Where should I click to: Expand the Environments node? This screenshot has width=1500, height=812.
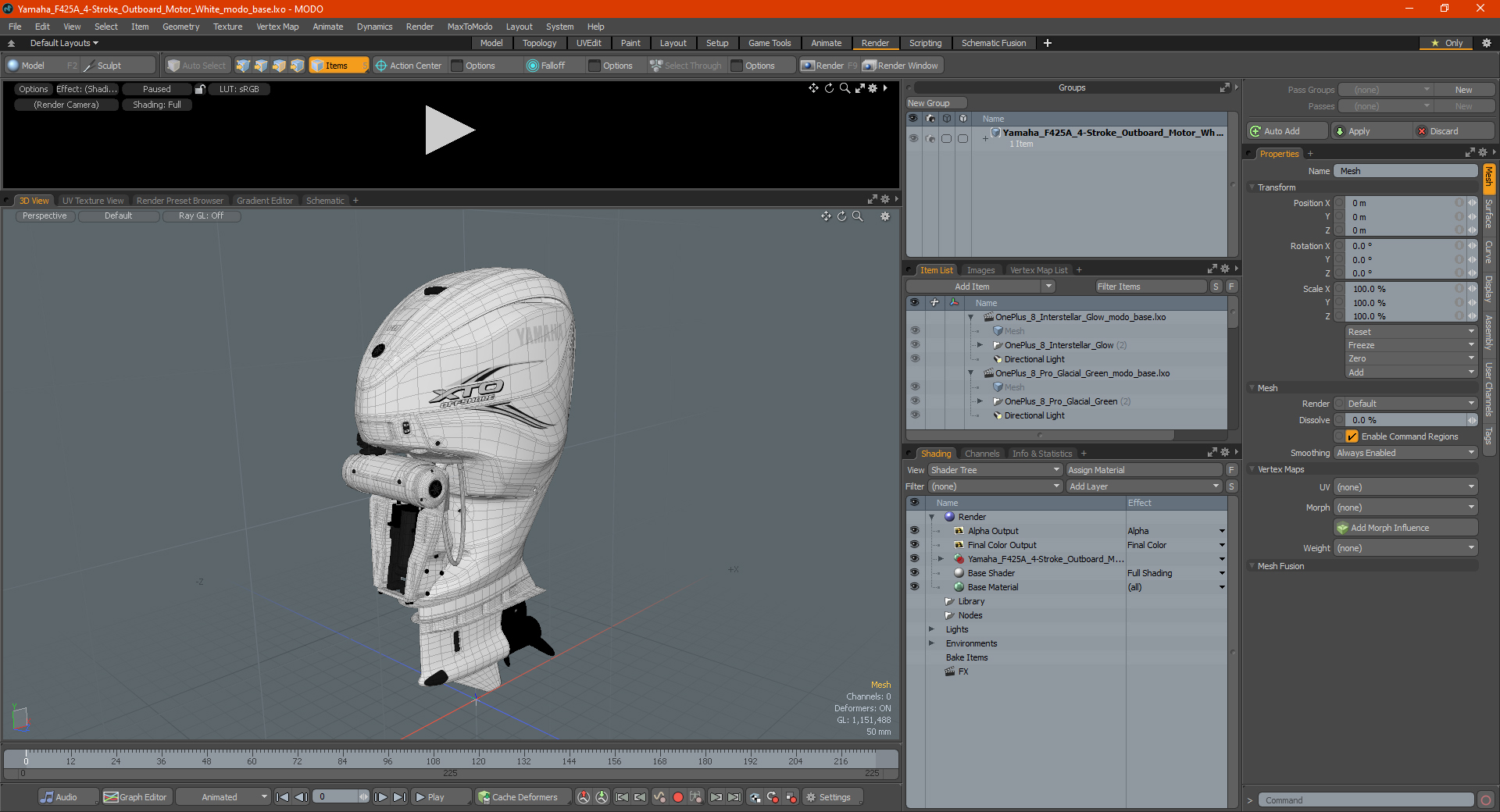(x=931, y=643)
